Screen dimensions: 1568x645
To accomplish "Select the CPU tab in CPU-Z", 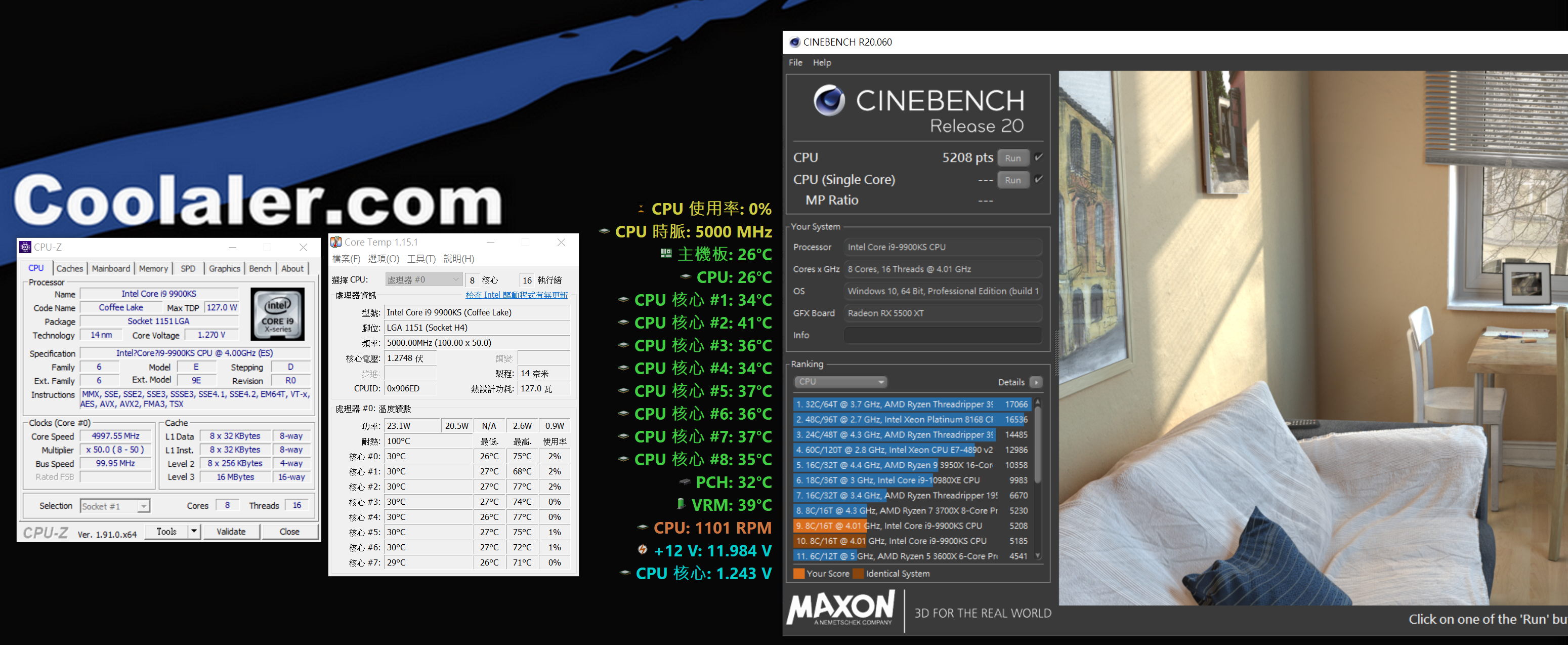I will coord(36,268).
